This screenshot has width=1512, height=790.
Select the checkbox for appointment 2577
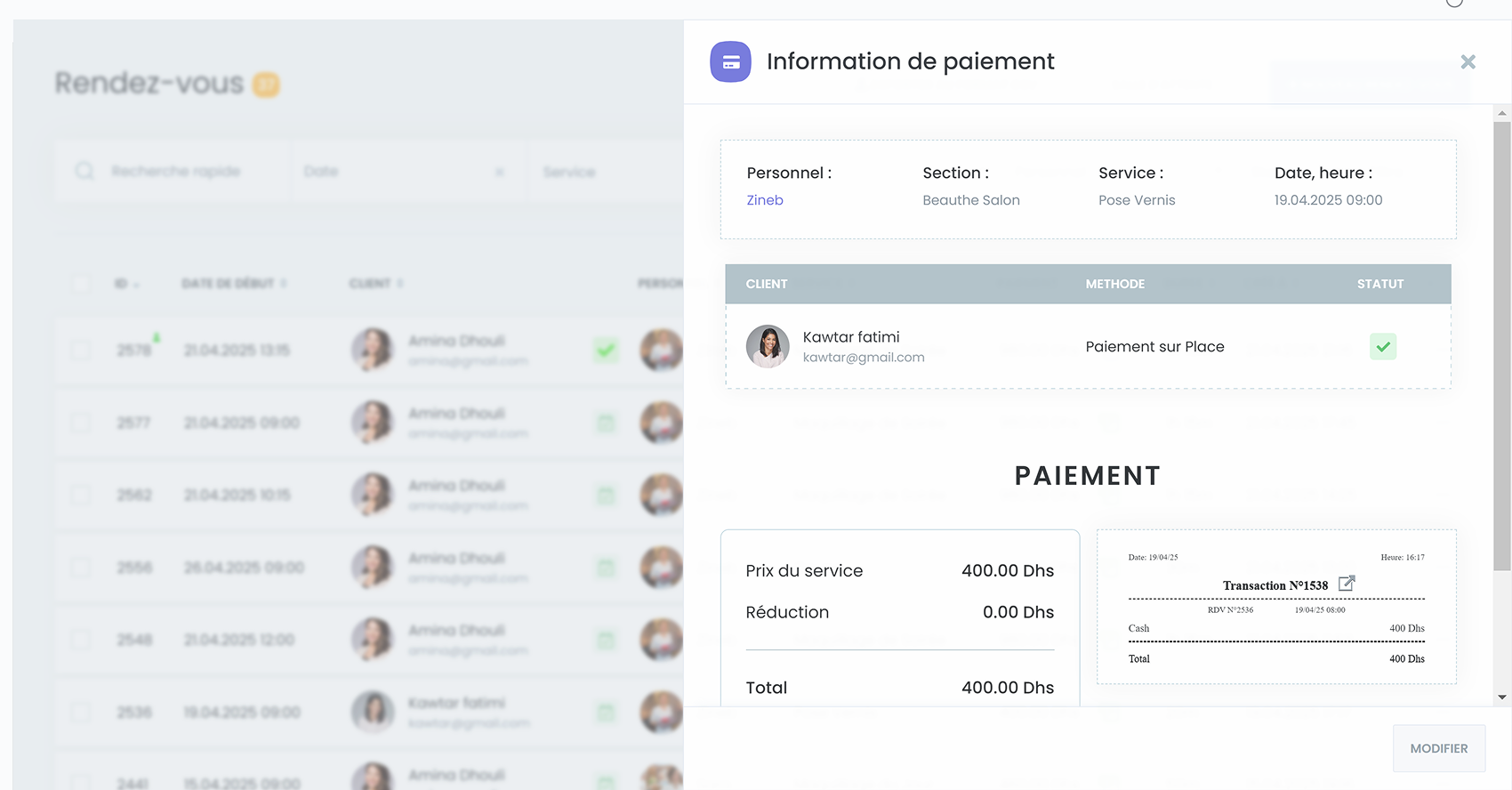81,423
